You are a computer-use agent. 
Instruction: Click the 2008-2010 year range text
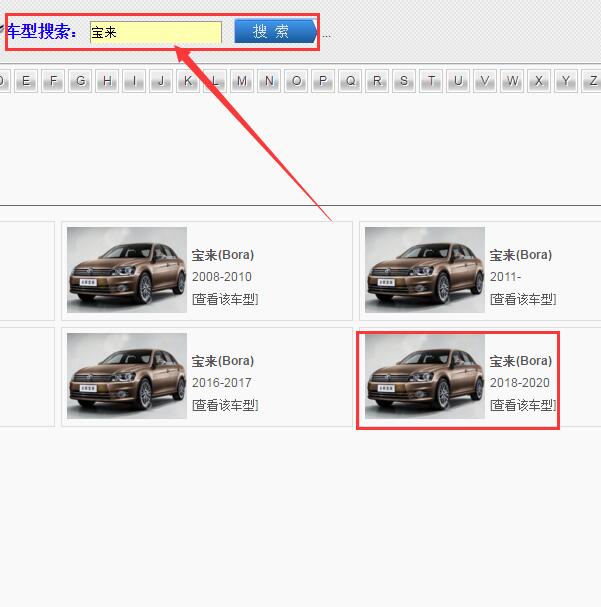(x=222, y=277)
